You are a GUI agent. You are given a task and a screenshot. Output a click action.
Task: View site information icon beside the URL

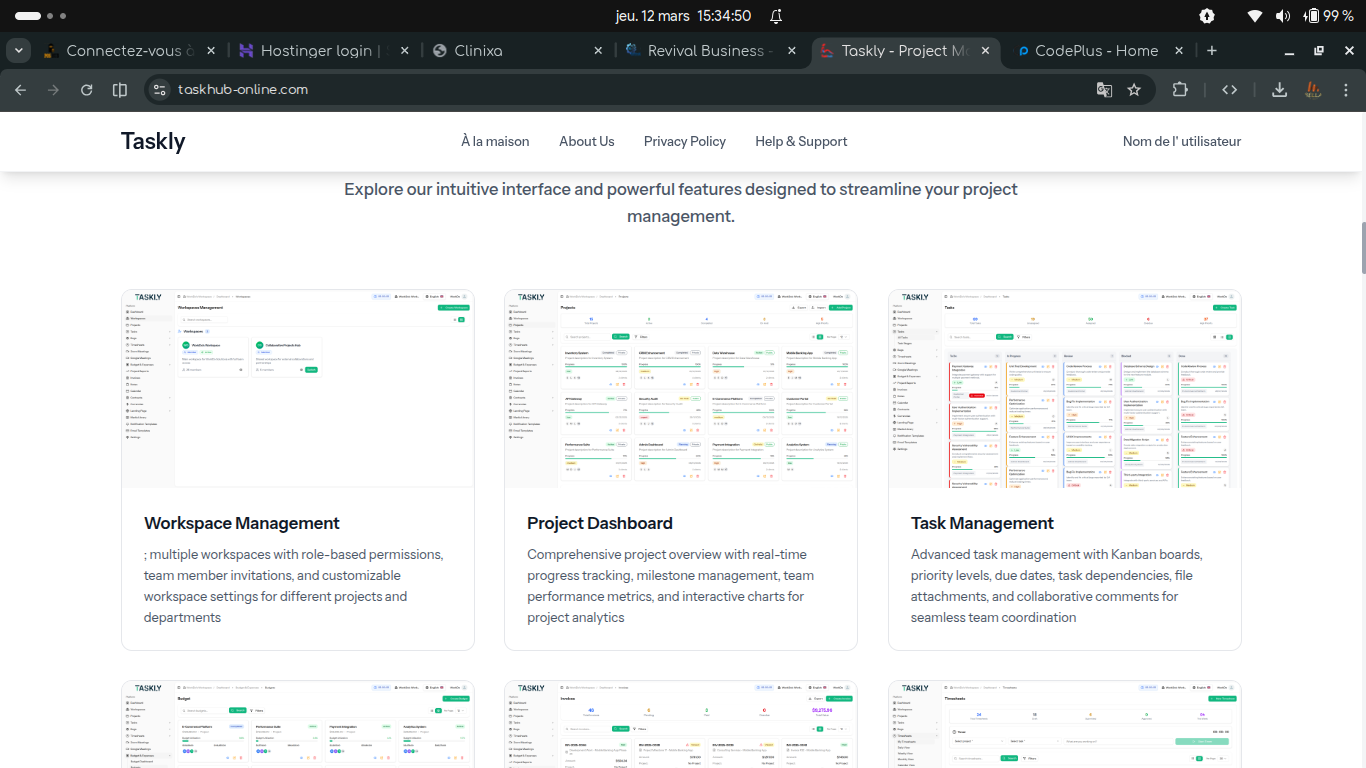coord(158,90)
